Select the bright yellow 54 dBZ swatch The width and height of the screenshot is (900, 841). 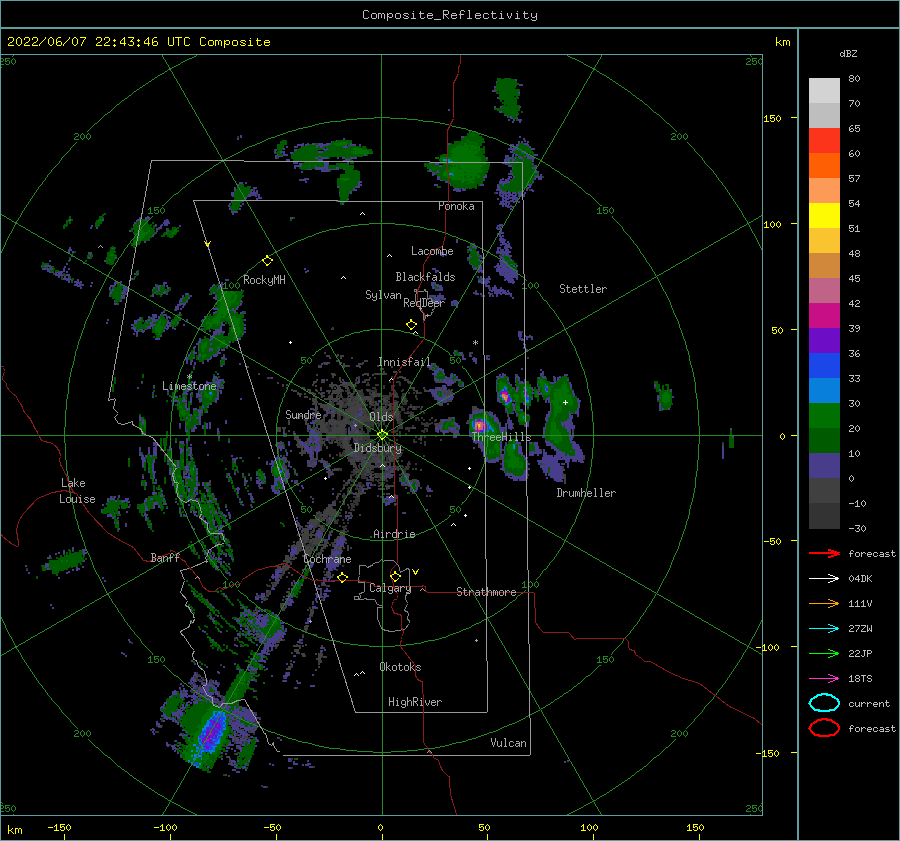824,215
